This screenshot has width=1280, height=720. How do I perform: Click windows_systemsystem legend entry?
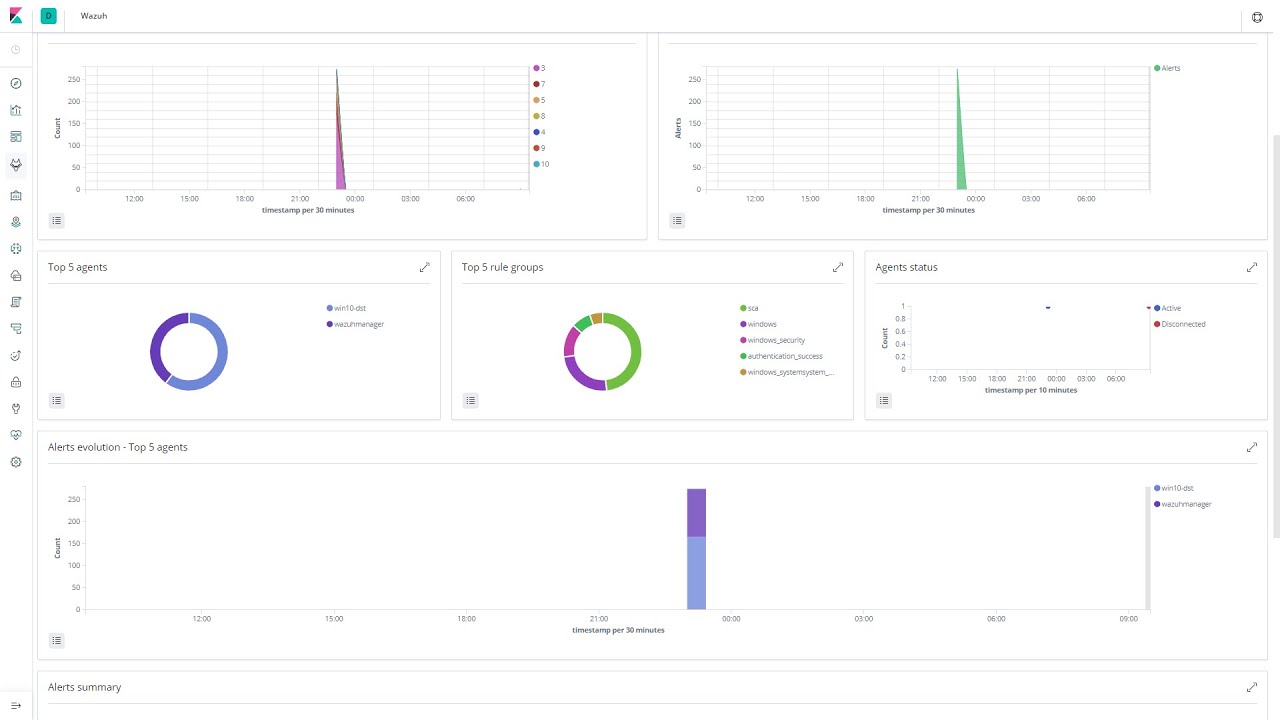pos(786,372)
